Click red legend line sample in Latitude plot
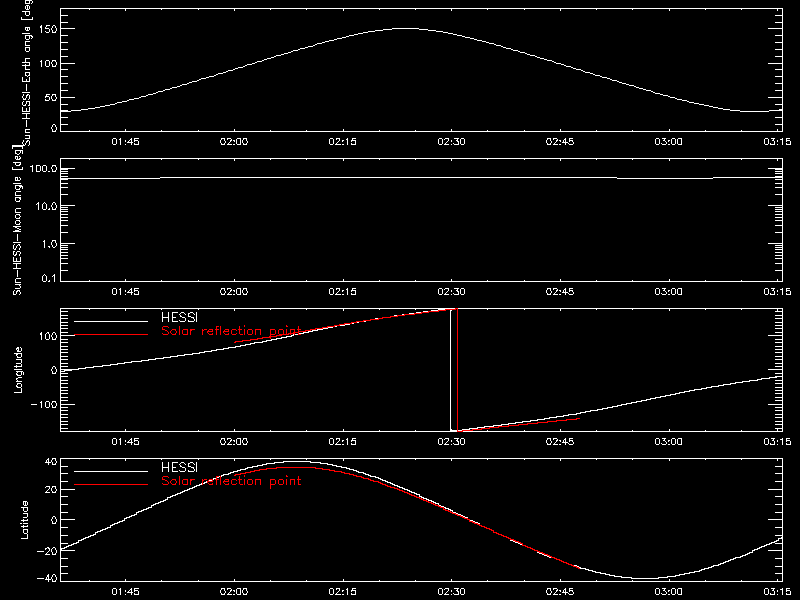The image size is (800, 600). point(111,485)
